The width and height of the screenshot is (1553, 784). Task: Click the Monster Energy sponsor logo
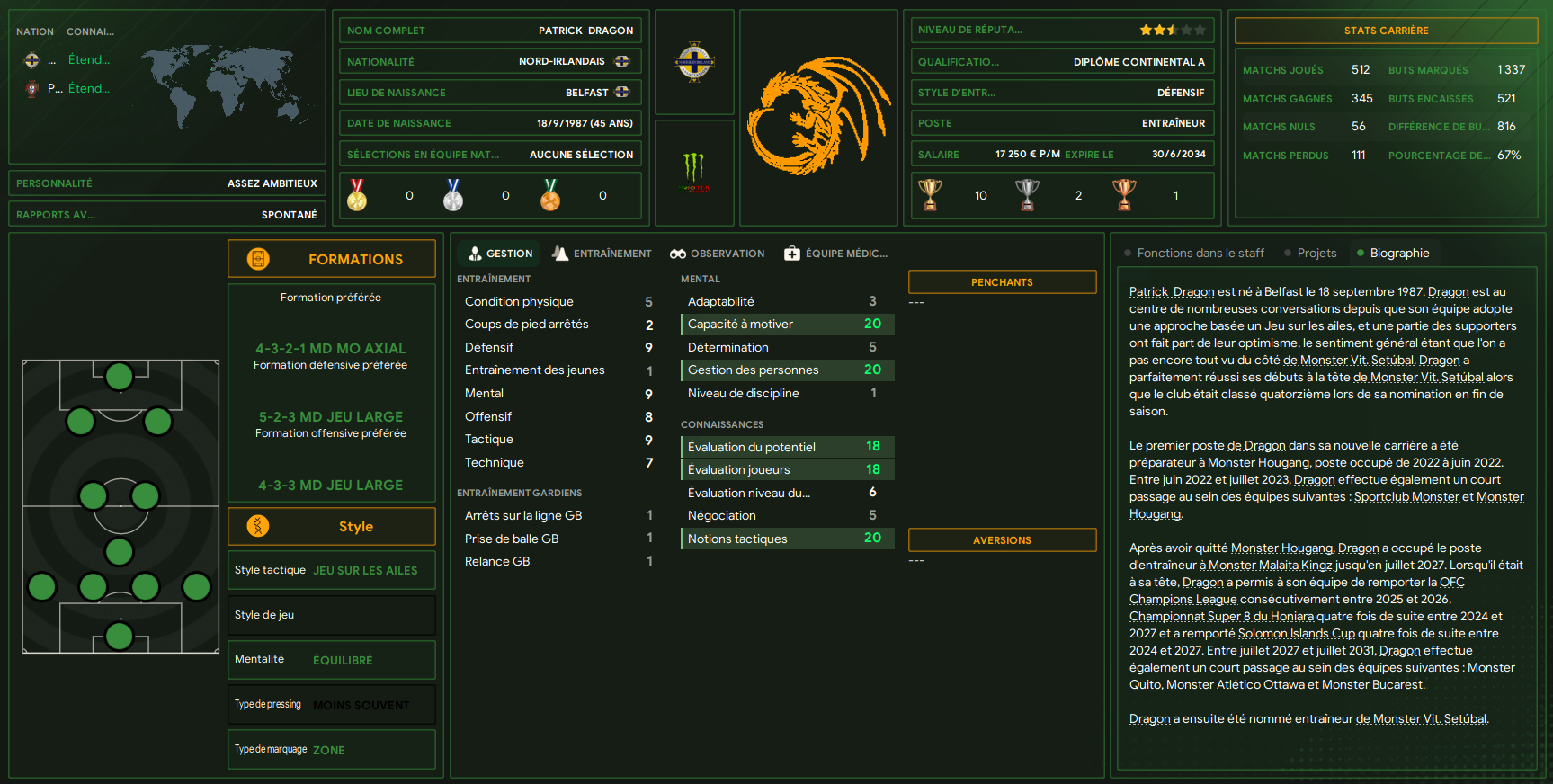click(x=694, y=173)
